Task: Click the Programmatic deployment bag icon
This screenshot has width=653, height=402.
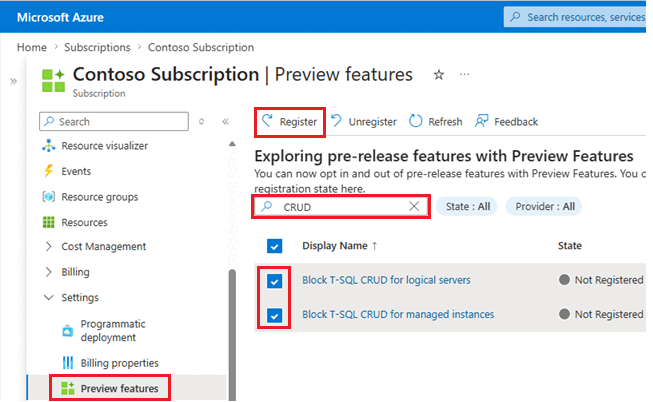Action: point(67,331)
